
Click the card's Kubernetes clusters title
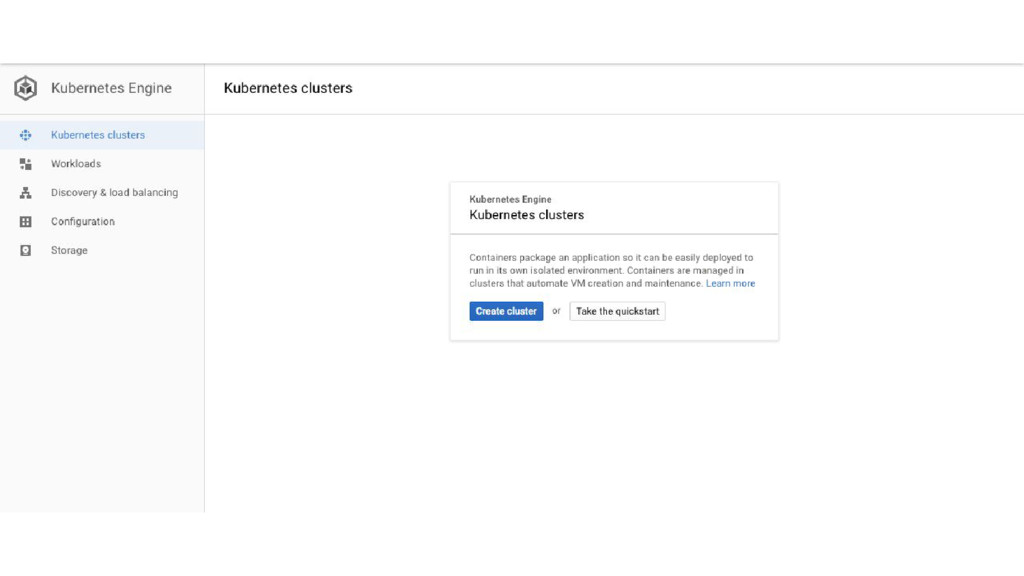click(526, 215)
